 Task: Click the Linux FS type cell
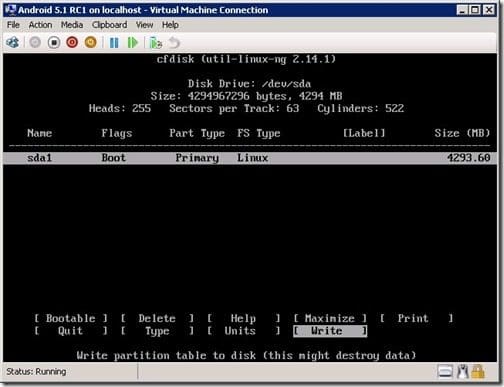click(x=252, y=158)
